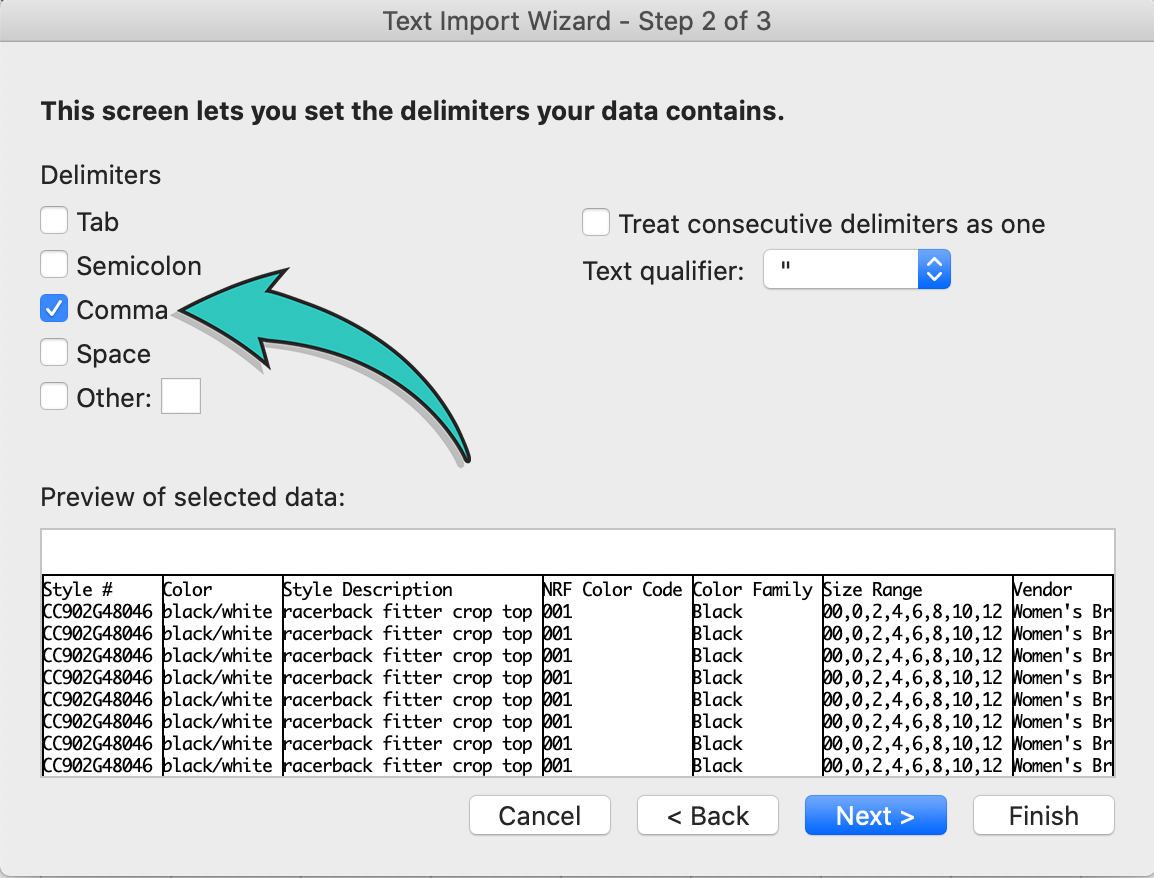Enable the Tab delimiter checkbox

[54, 221]
